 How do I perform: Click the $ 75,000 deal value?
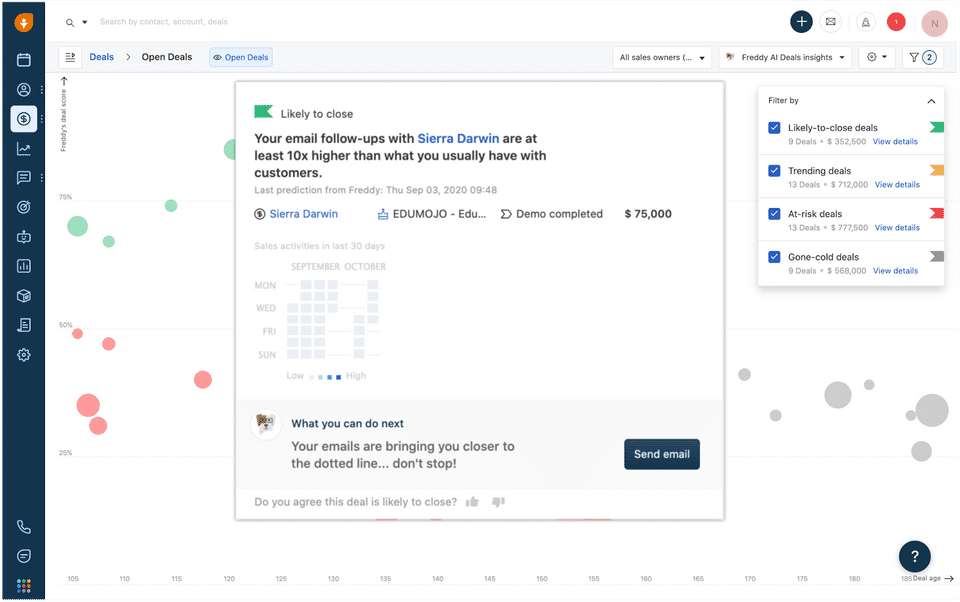click(648, 214)
